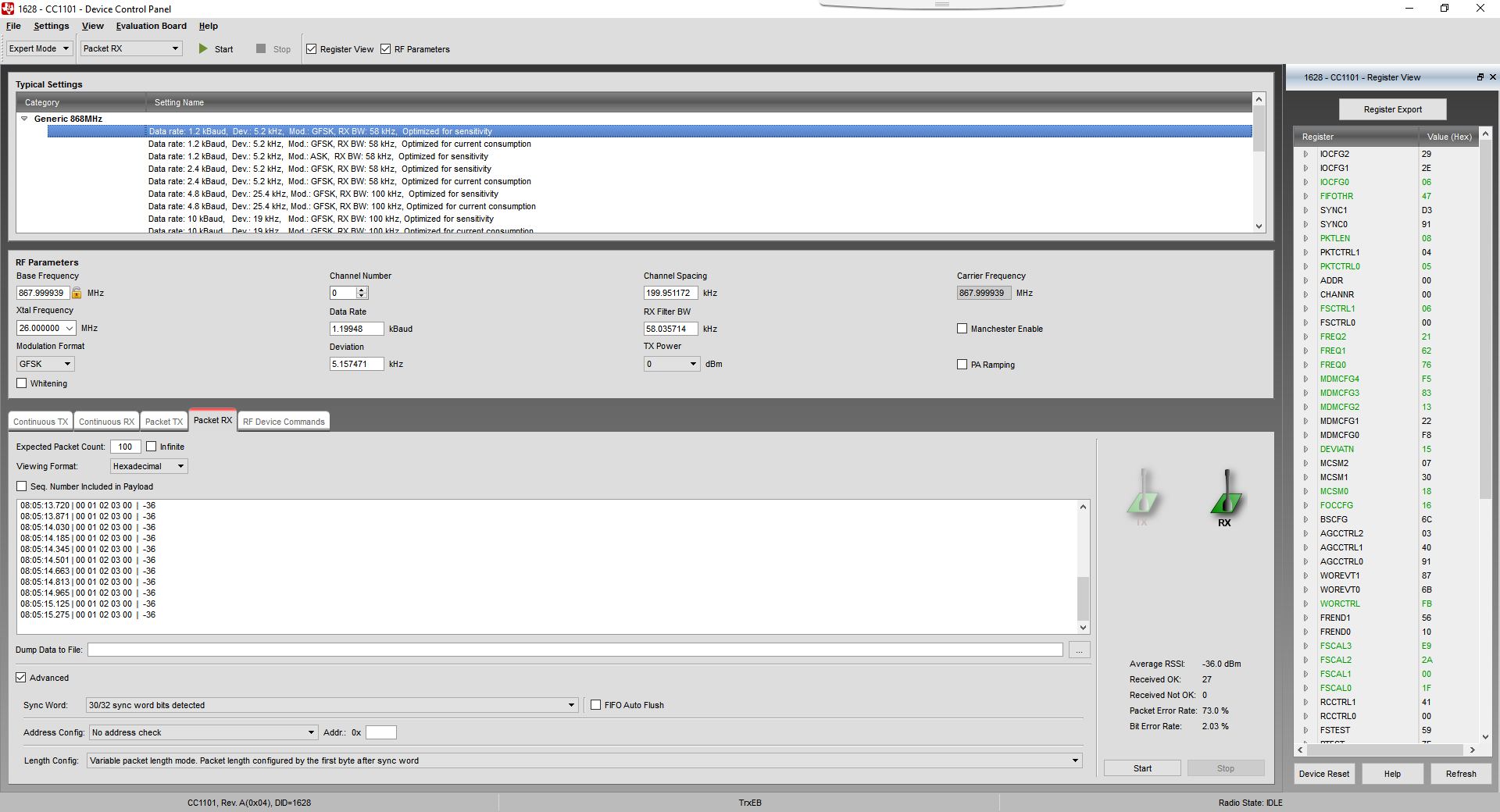Open the Sync Word dropdown

(332, 705)
